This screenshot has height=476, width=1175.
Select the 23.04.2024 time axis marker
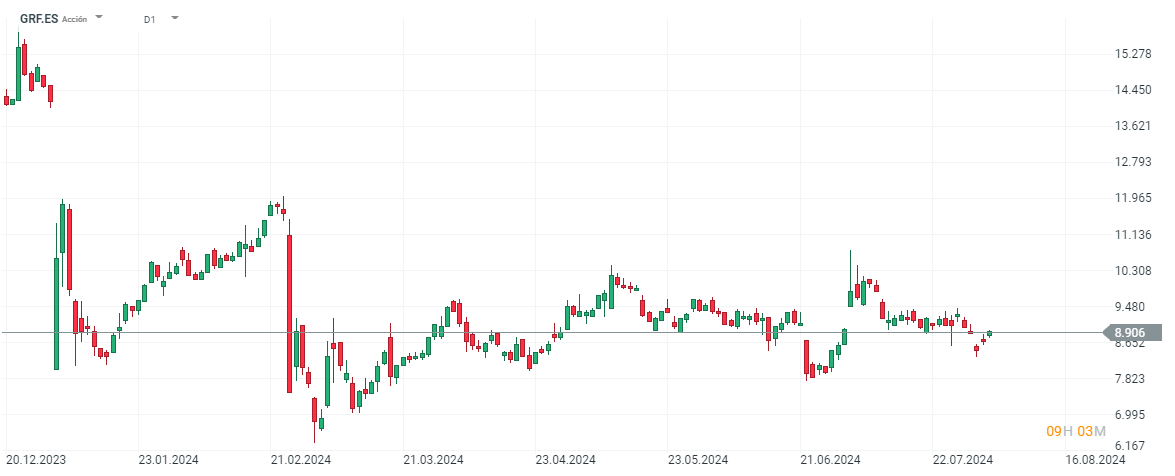(566, 460)
